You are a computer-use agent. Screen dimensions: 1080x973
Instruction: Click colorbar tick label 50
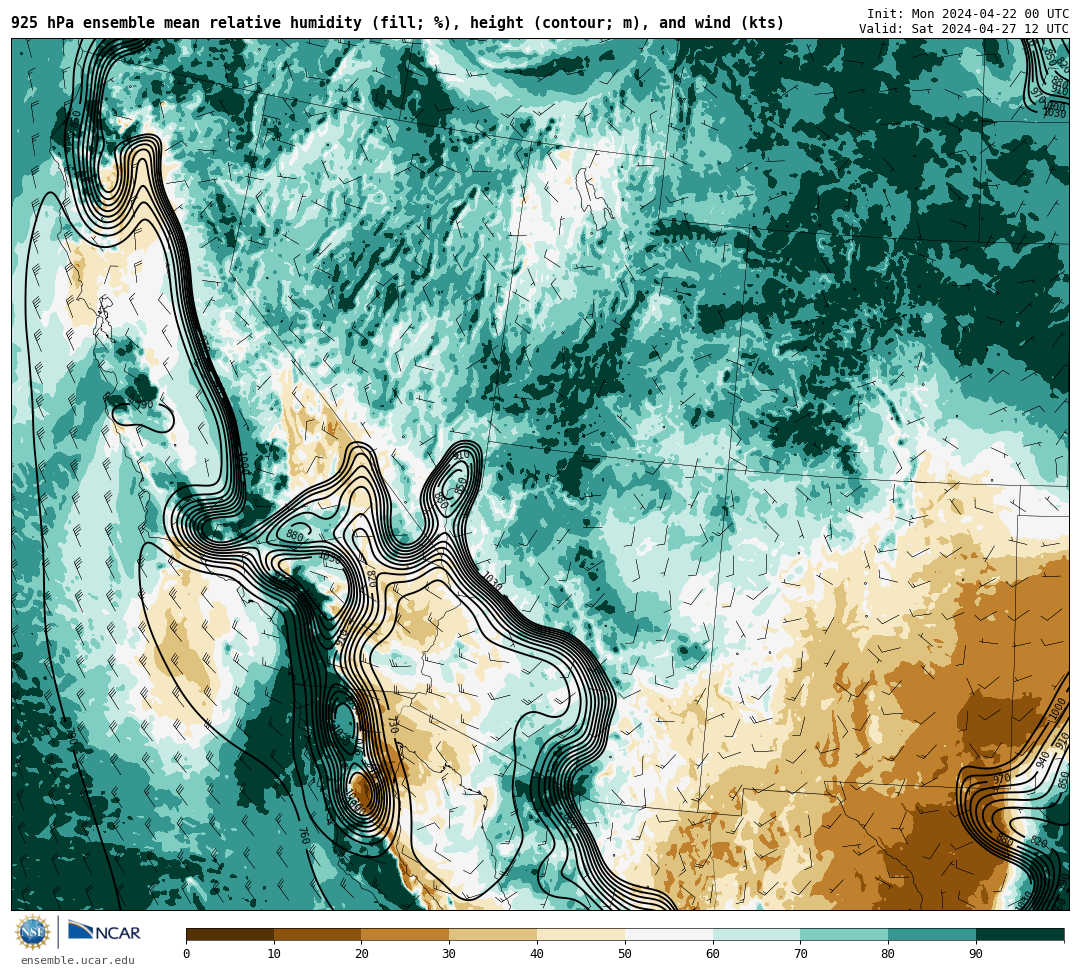coord(625,954)
